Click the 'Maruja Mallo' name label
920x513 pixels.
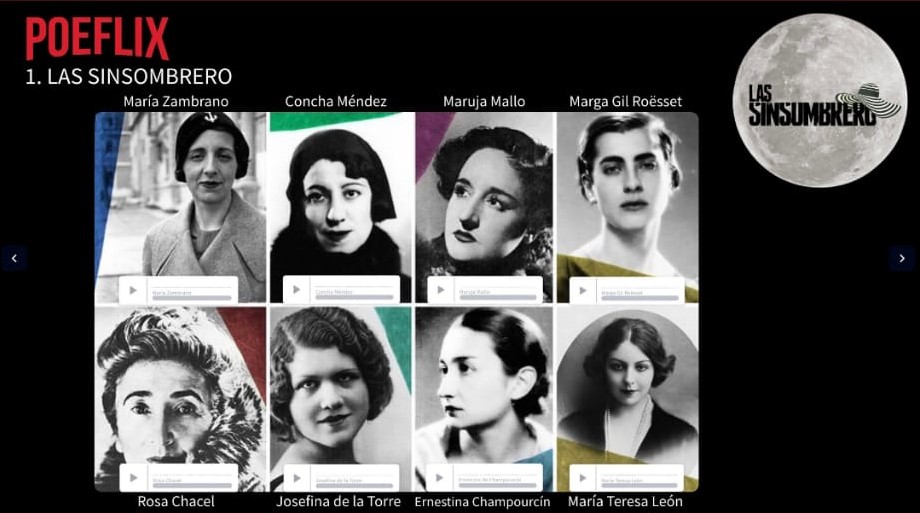tap(484, 102)
